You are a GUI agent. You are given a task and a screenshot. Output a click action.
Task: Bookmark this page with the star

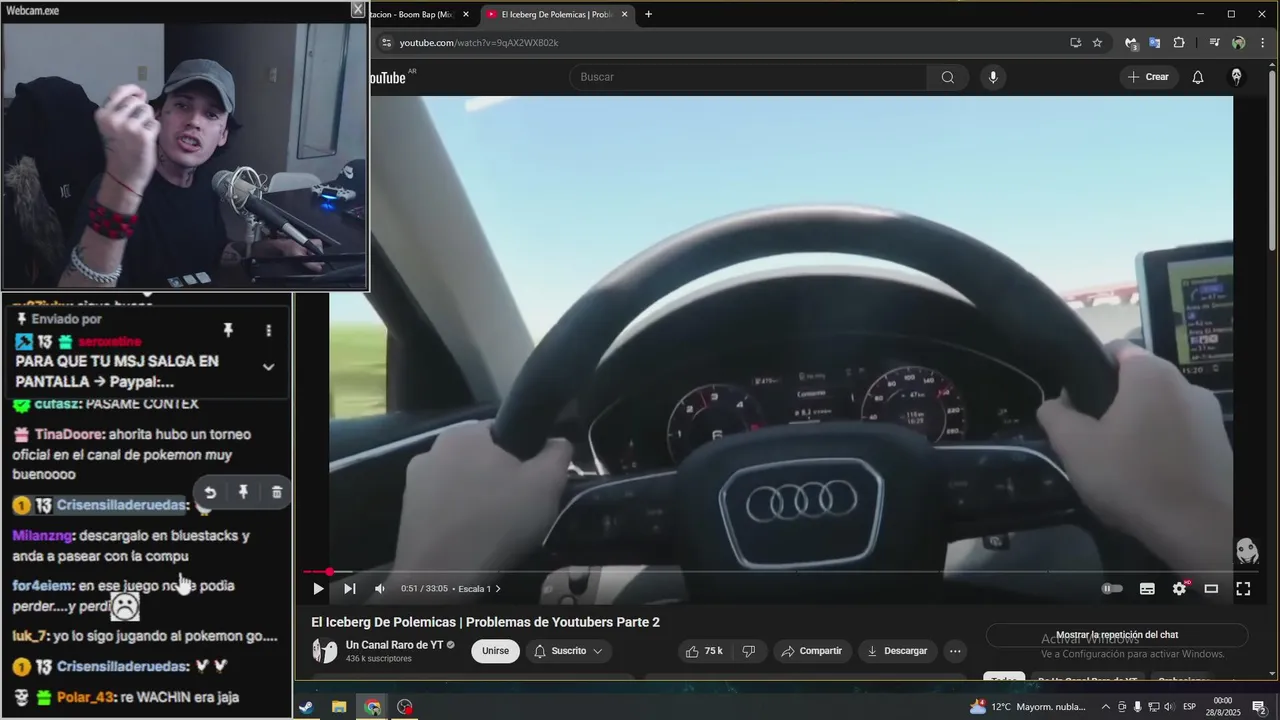1097,43
